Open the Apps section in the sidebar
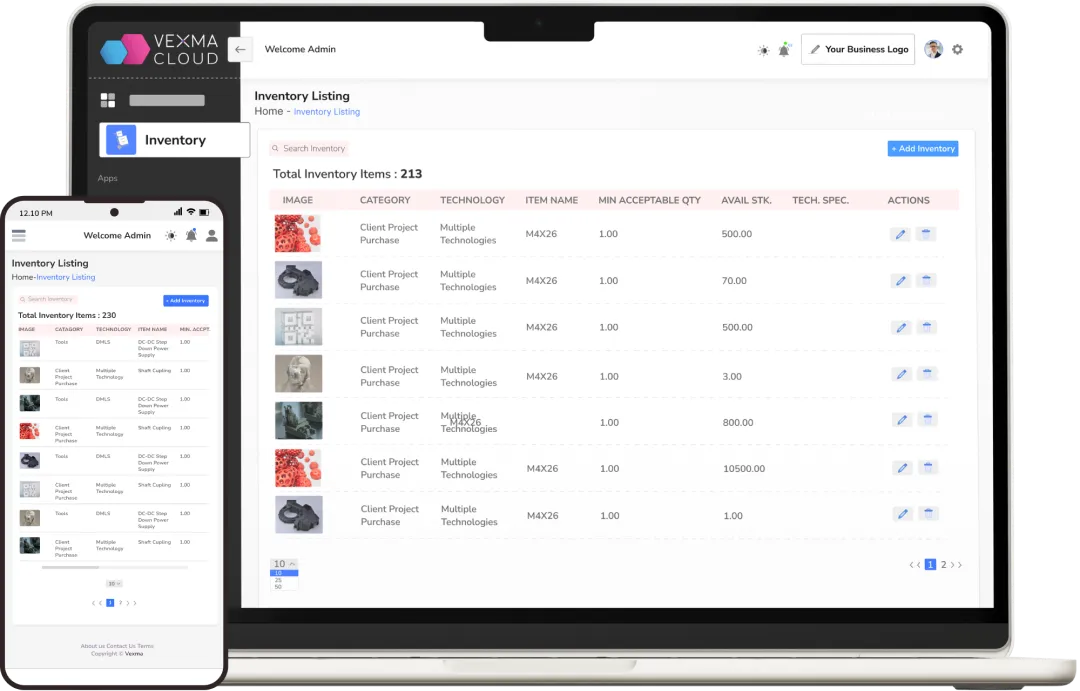 click(x=107, y=178)
